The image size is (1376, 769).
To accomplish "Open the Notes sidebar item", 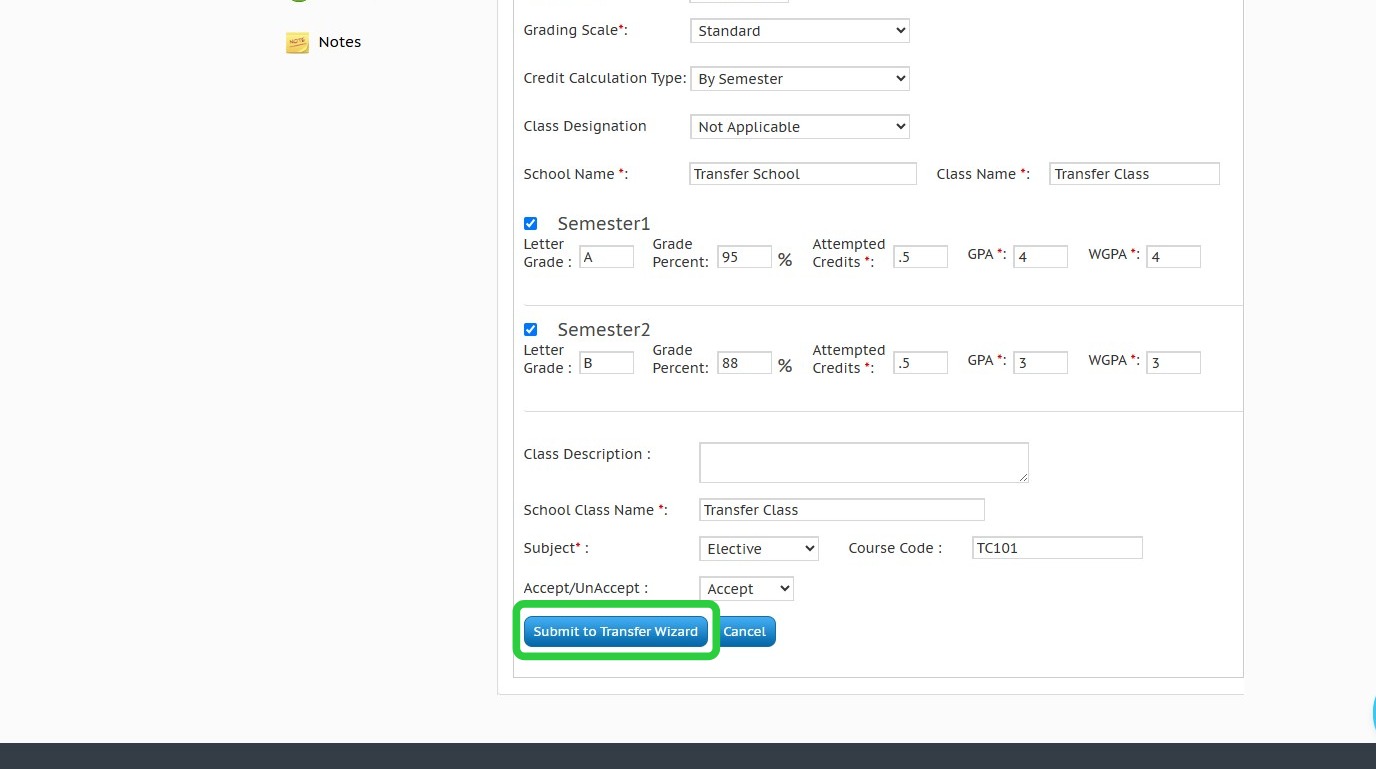I will pyautogui.click(x=323, y=42).
